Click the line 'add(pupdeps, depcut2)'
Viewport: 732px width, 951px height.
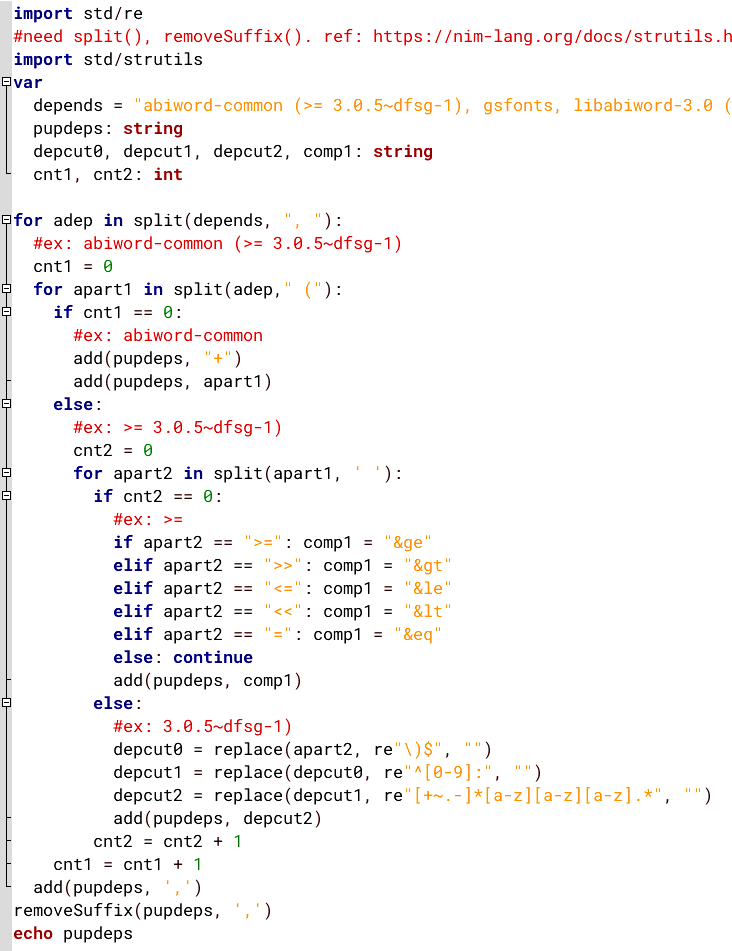point(218,819)
